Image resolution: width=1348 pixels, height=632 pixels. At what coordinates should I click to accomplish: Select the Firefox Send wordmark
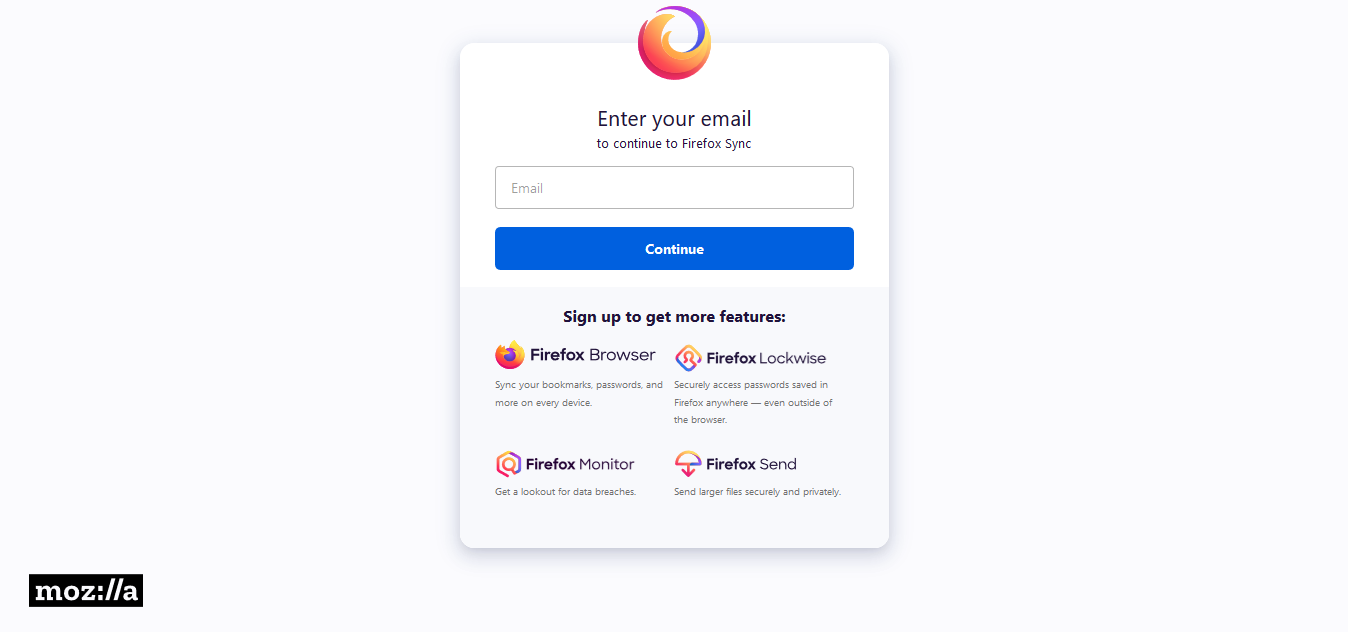pos(751,464)
